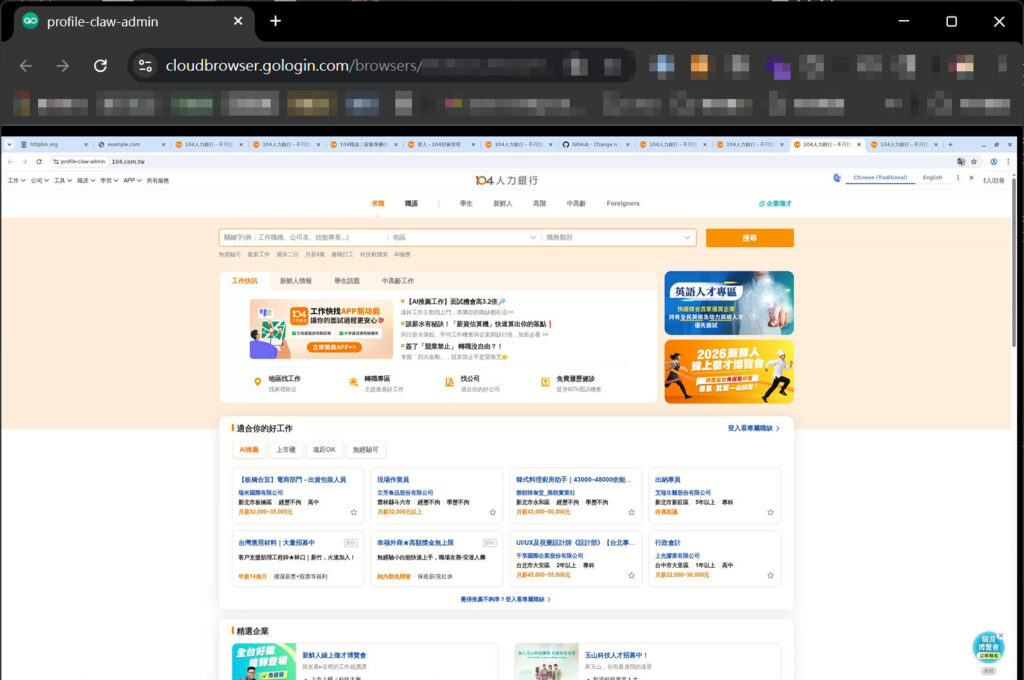
Task: Close the translate bar
Action: (971, 178)
